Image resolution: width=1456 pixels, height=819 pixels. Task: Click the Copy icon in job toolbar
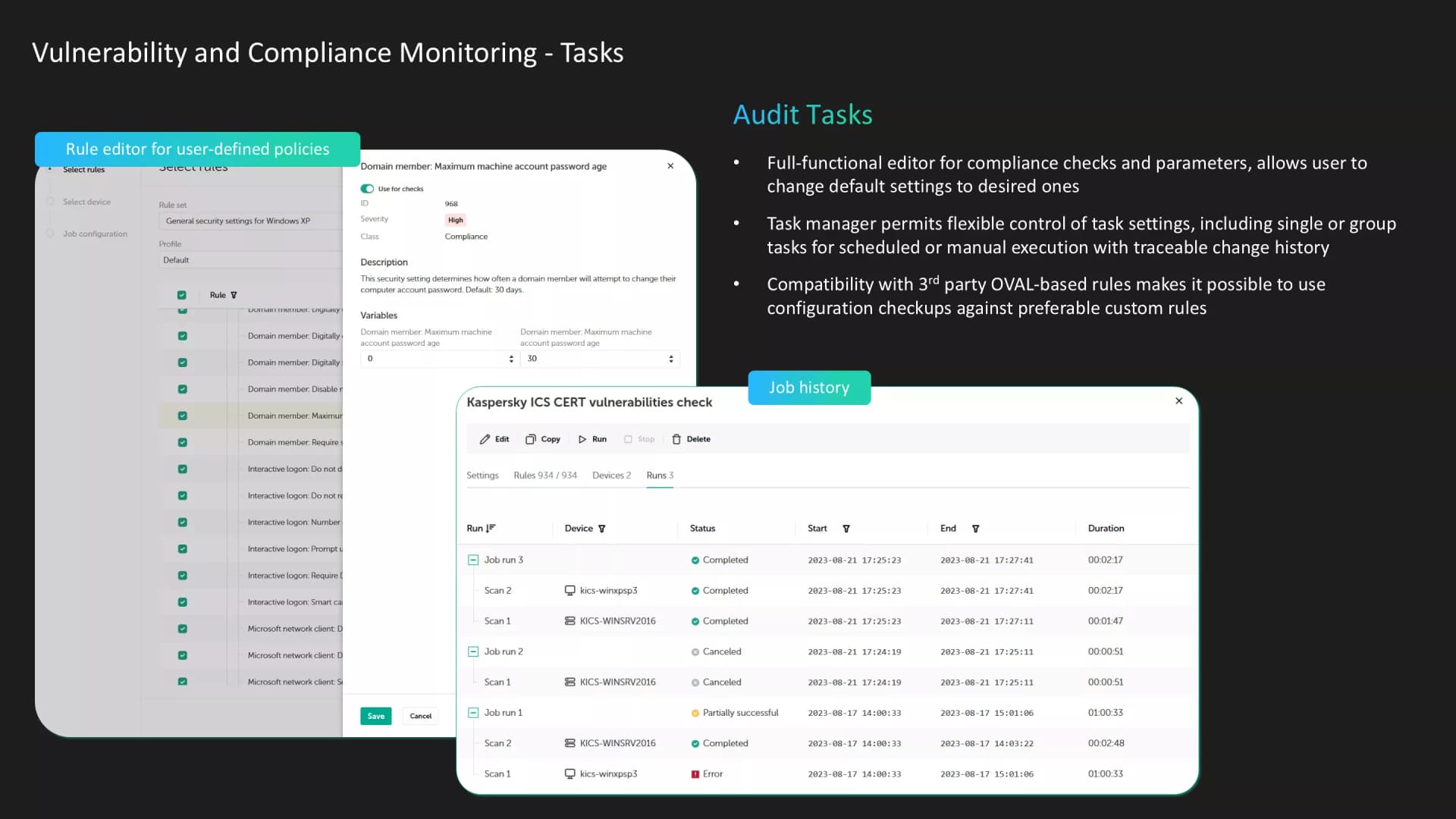[x=531, y=439]
